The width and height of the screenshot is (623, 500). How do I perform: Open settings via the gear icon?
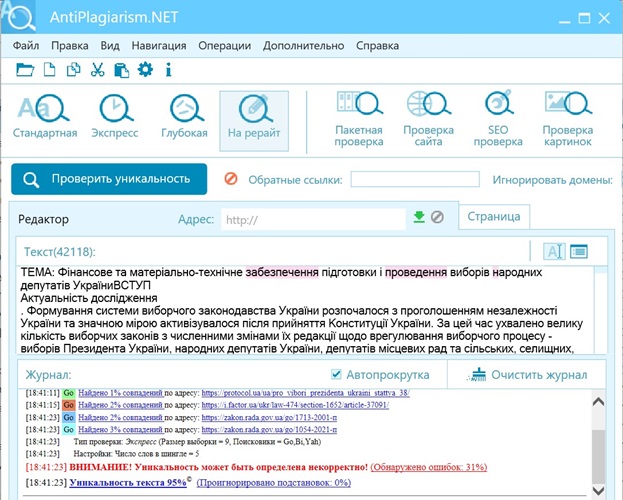pyautogui.click(x=145, y=70)
